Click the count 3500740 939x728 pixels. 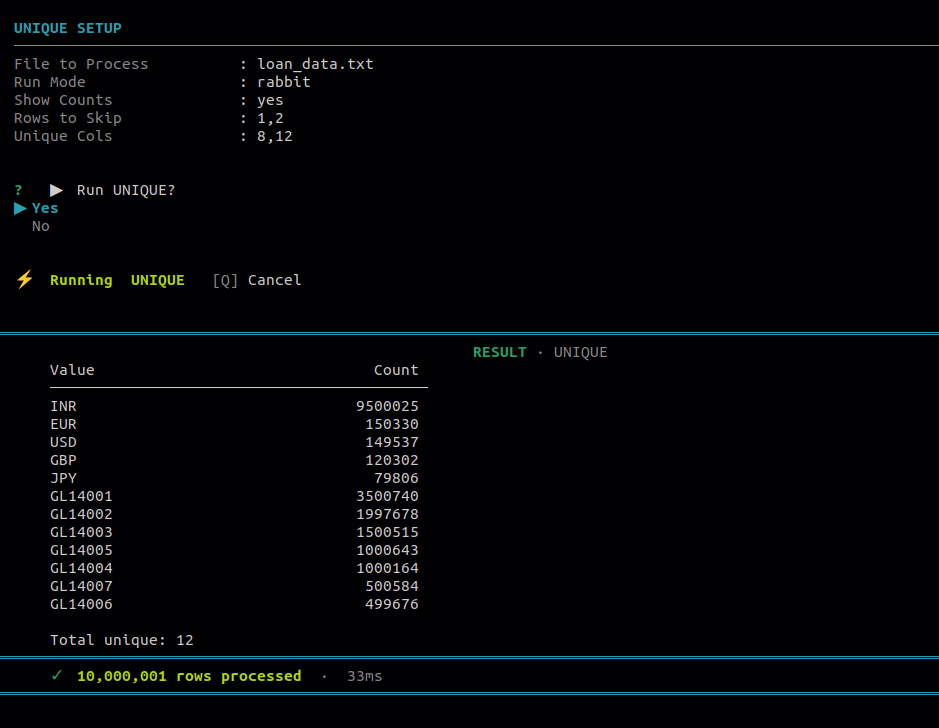pyautogui.click(x=387, y=496)
